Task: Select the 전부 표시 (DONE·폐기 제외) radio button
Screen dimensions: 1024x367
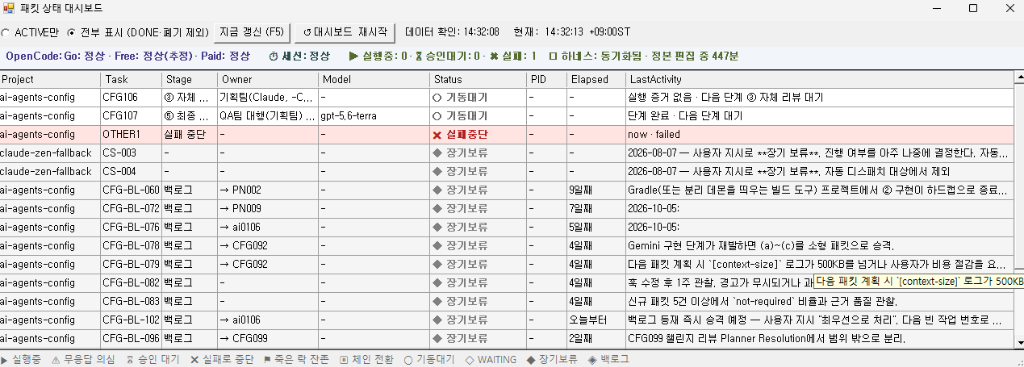Action: click(x=71, y=32)
